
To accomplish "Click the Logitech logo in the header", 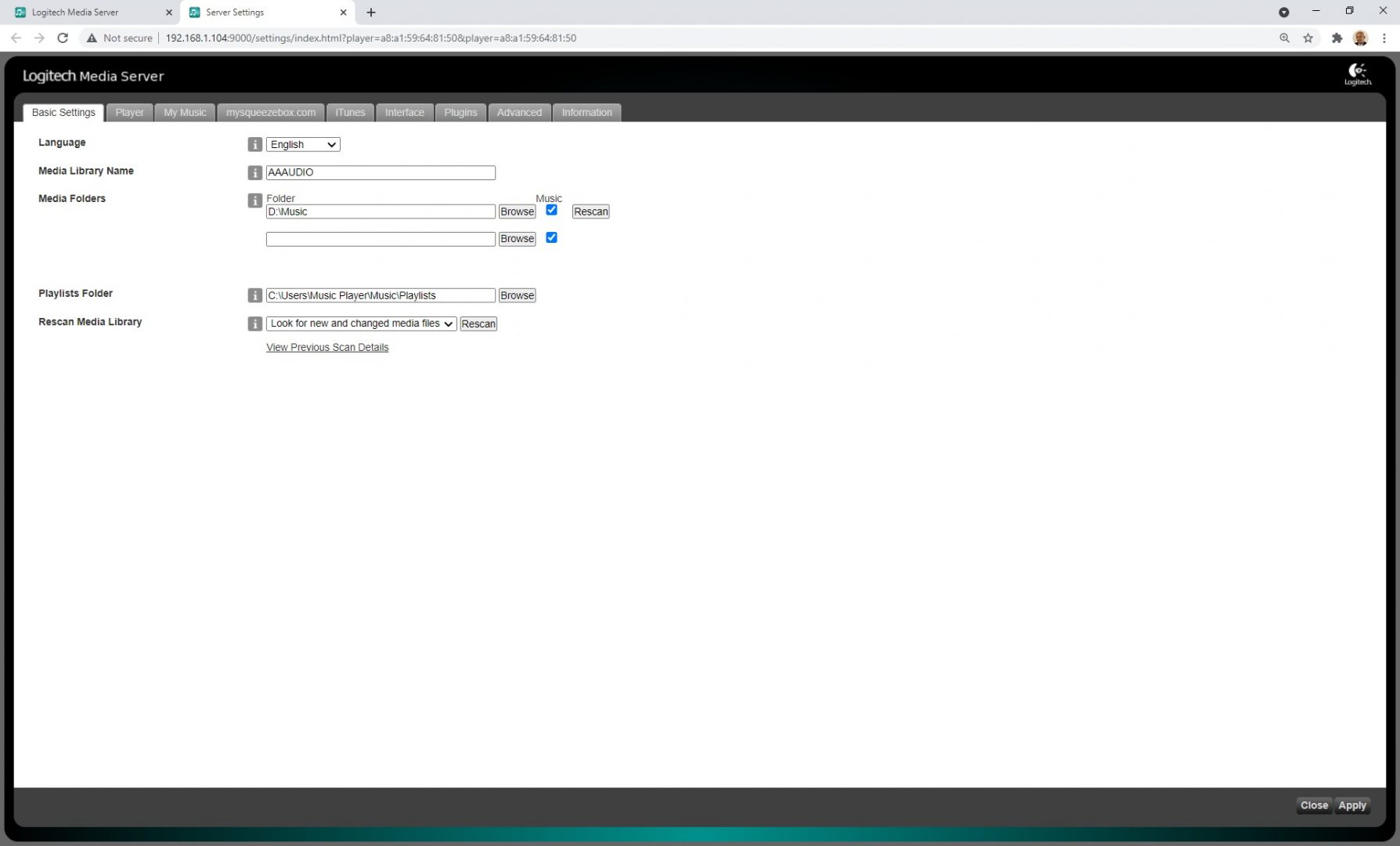I will [x=1358, y=74].
